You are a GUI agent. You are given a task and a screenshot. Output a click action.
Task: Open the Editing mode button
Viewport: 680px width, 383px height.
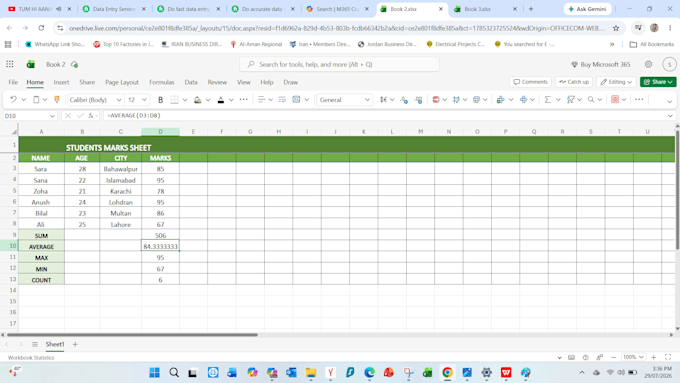point(616,82)
